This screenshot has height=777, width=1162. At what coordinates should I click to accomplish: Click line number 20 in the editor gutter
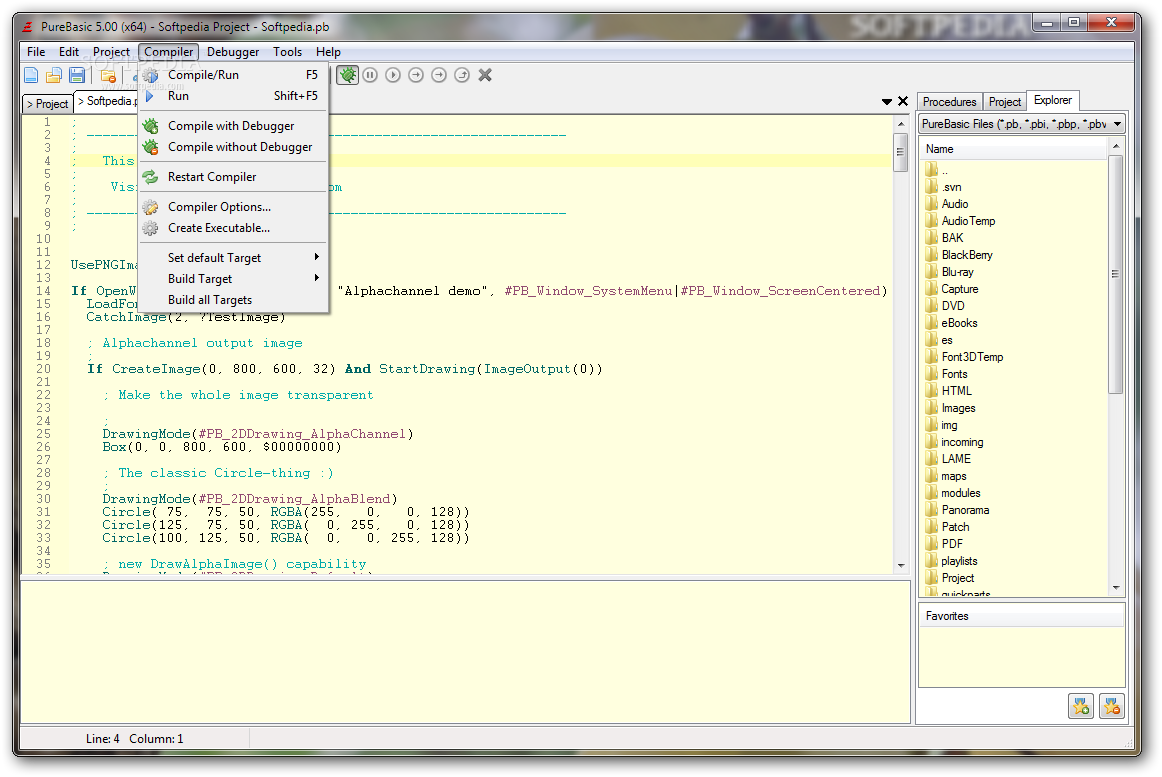tap(44, 369)
